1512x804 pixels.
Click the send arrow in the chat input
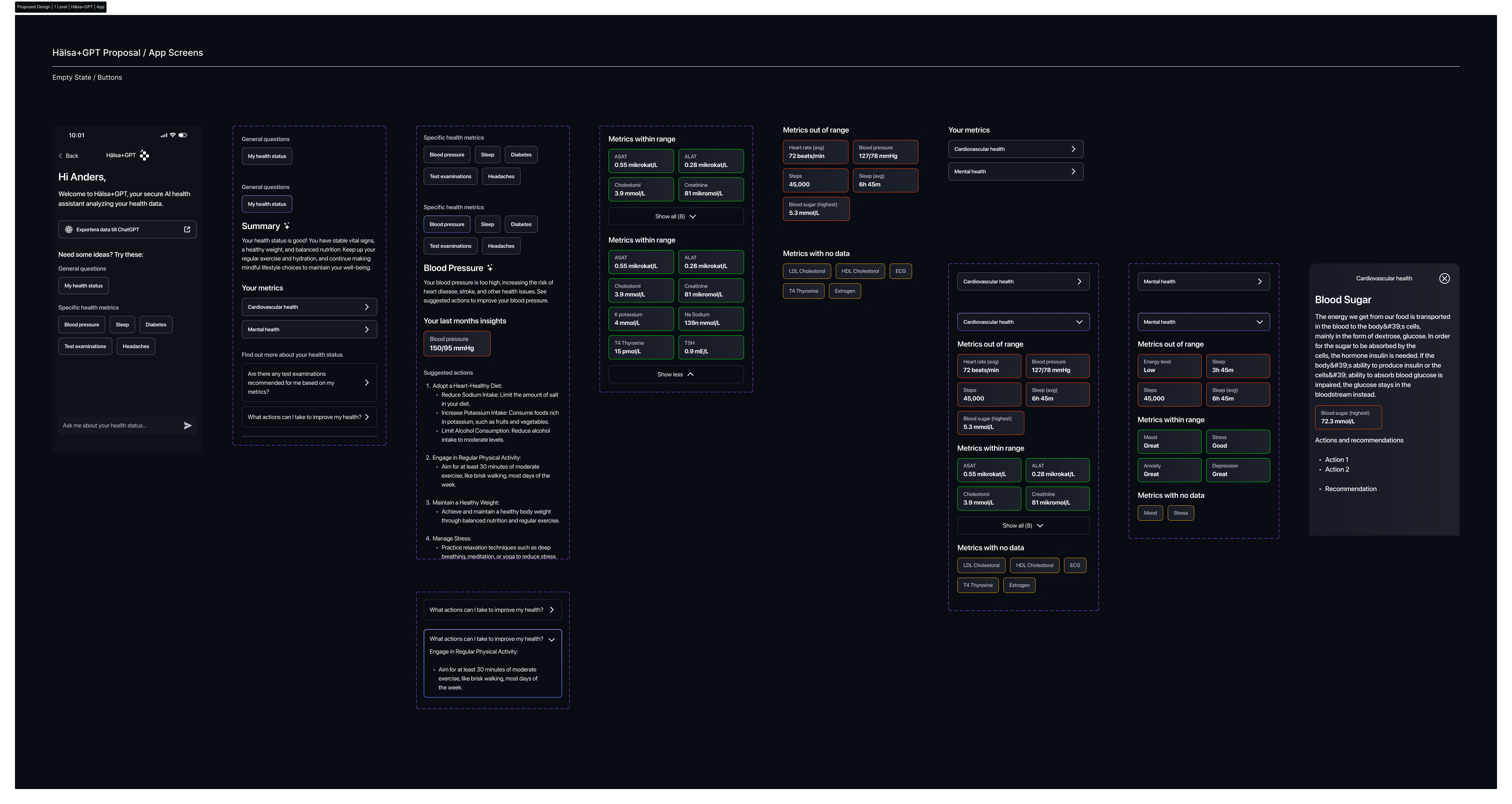coord(188,425)
